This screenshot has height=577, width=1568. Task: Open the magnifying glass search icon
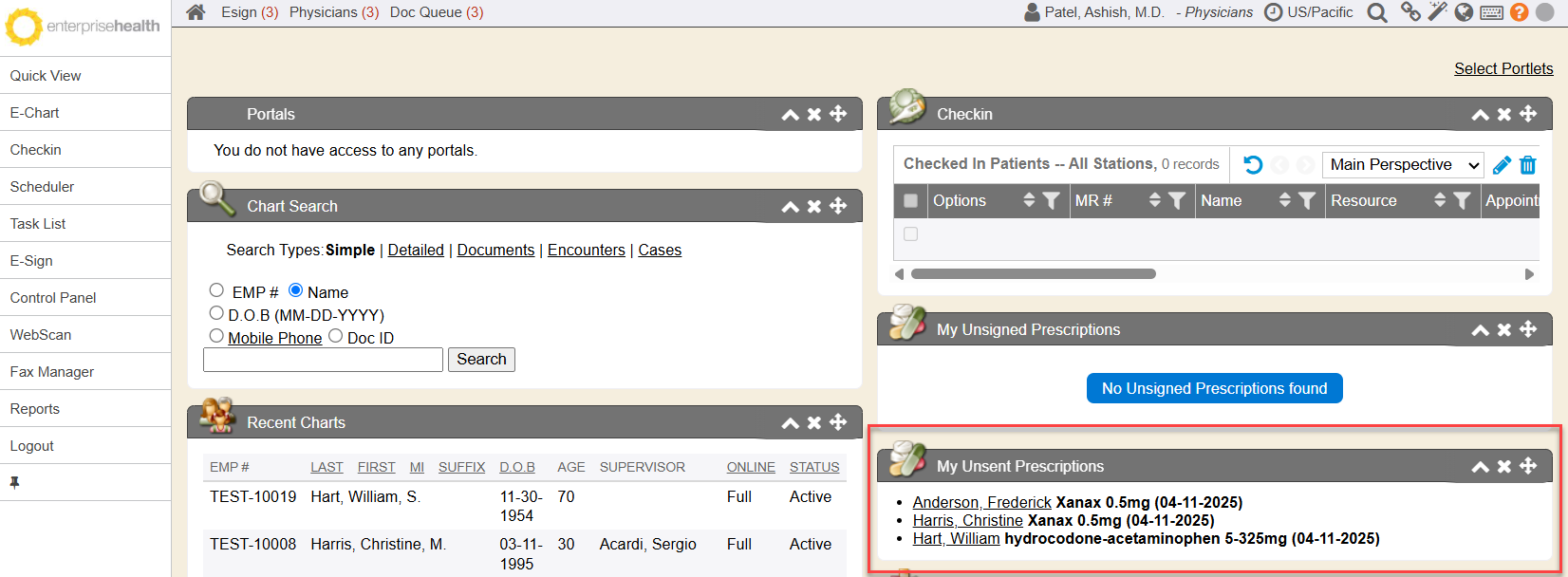1376,12
